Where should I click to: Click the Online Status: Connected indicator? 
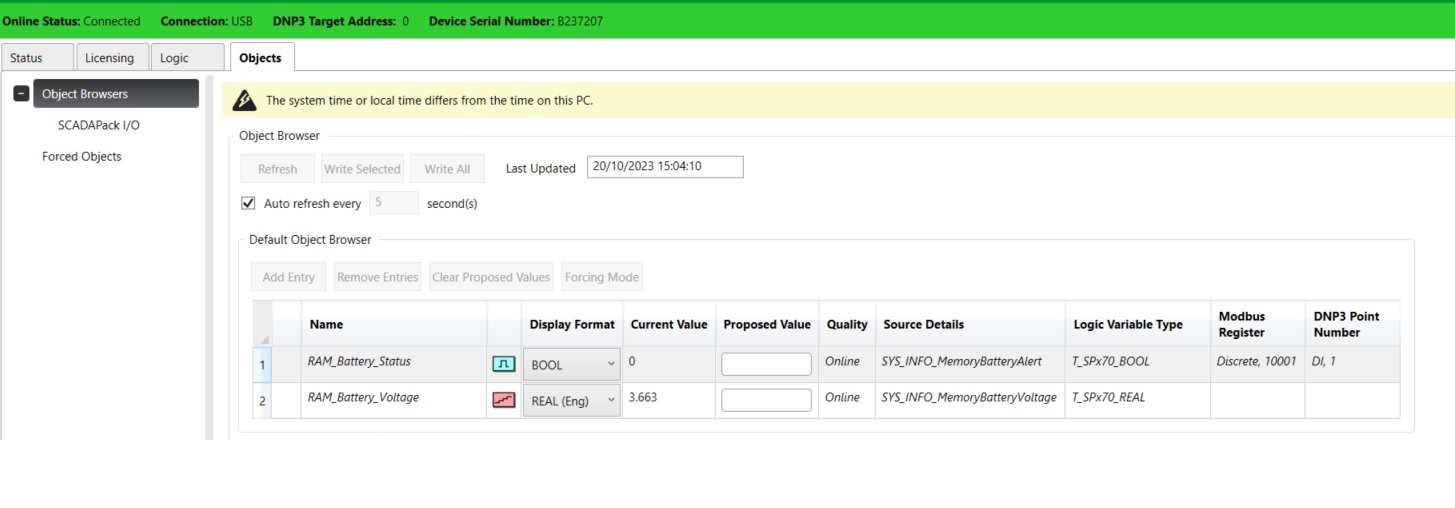(x=72, y=21)
